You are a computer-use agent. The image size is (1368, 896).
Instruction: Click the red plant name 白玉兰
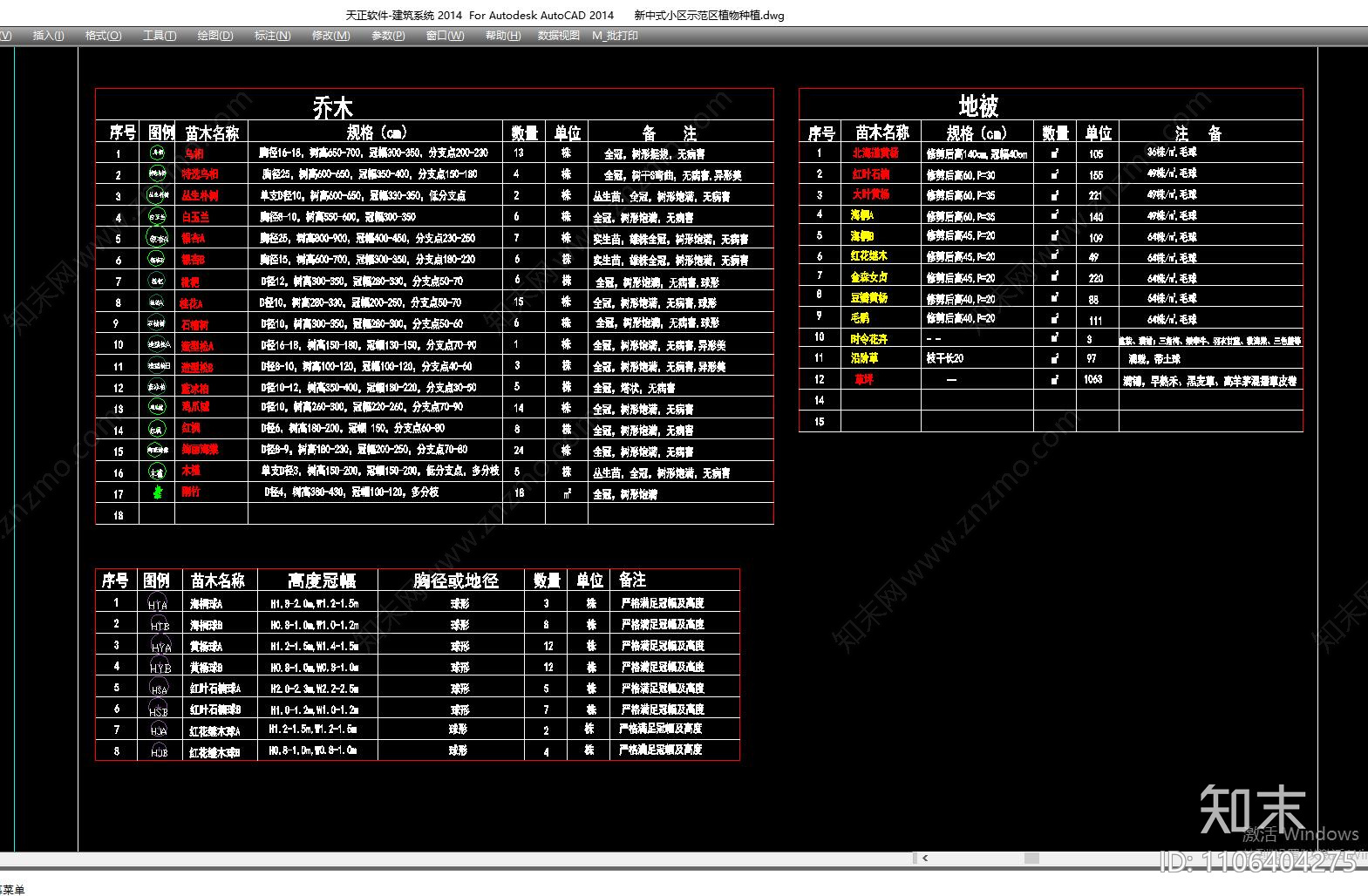point(196,216)
